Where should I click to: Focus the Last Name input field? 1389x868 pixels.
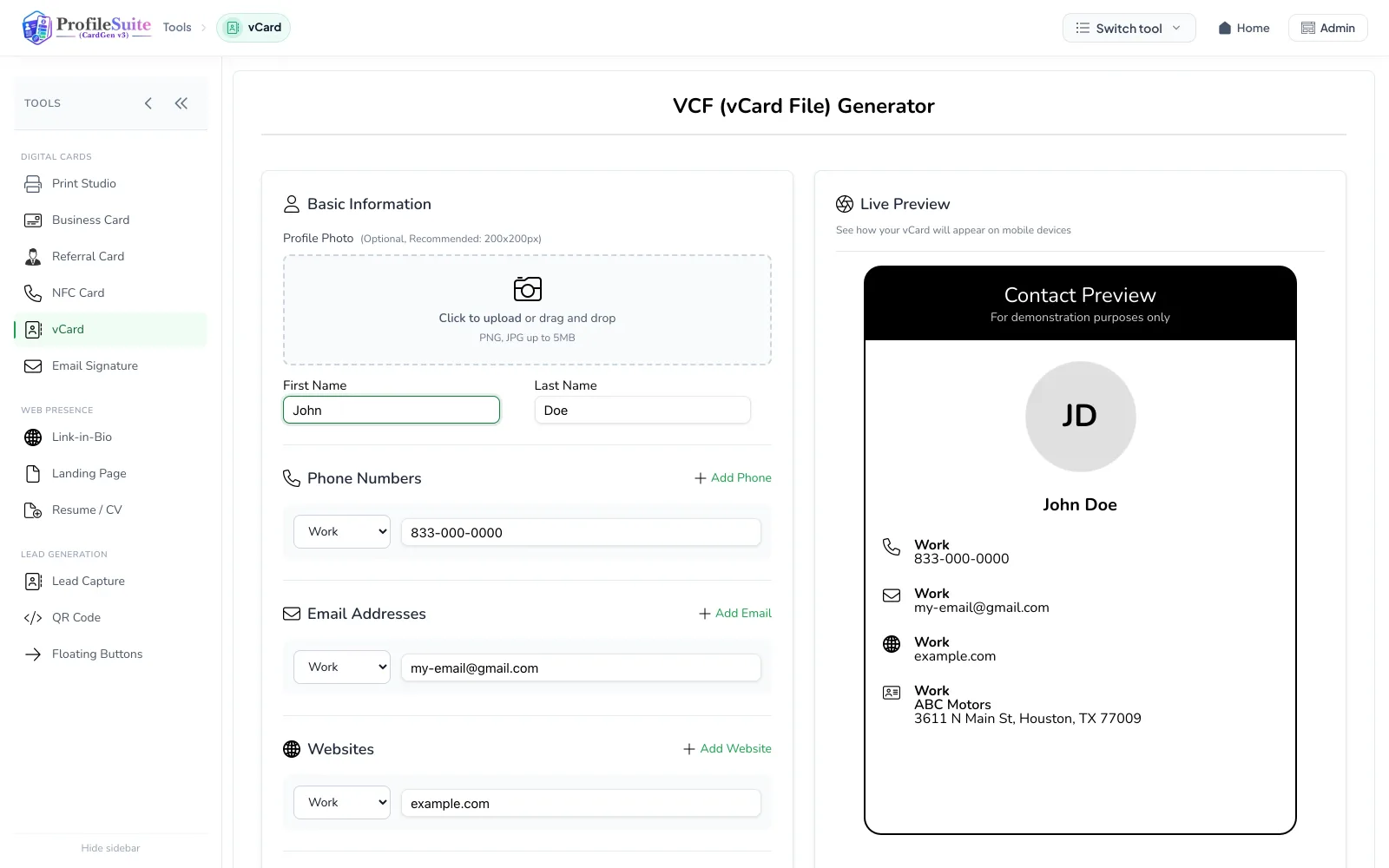(x=642, y=411)
